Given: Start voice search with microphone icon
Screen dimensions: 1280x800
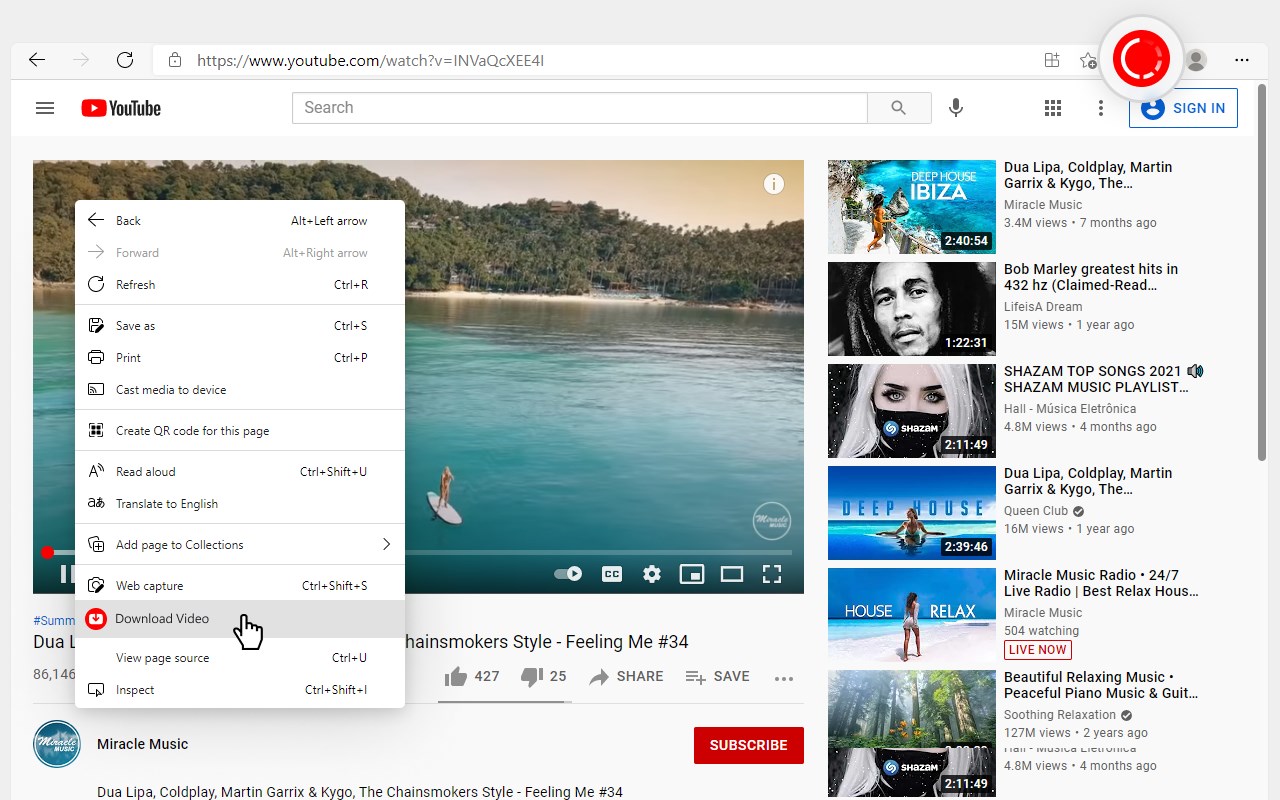Looking at the screenshot, I should point(956,108).
